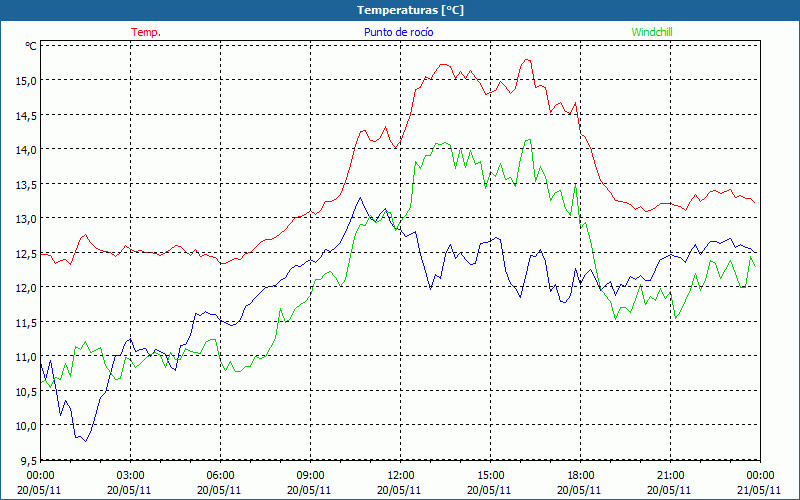This screenshot has width=800, height=500.
Task: Select the blue 'Punto de rocío' legend label
Action: click(x=398, y=32)
